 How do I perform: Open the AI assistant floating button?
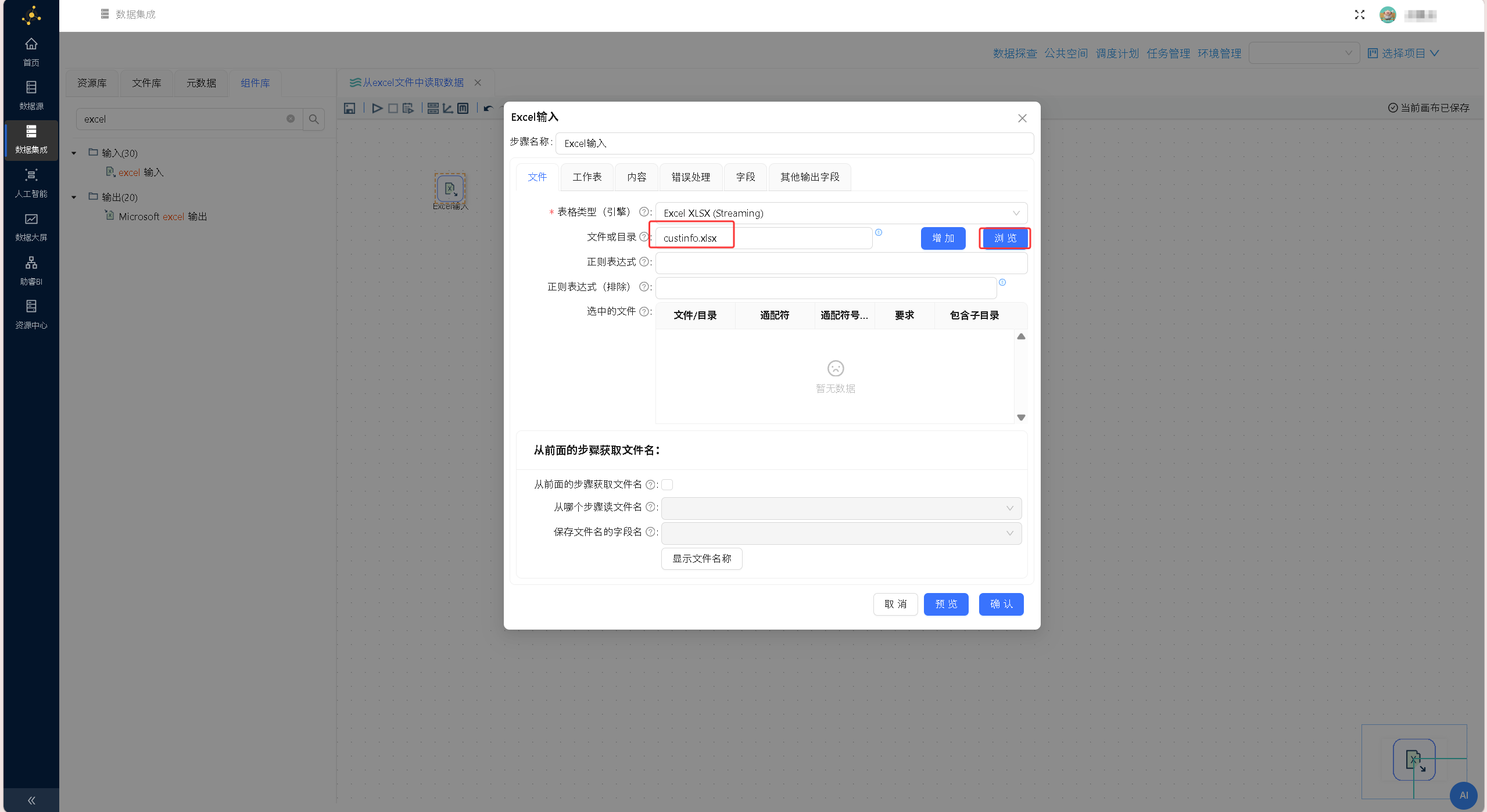(x=1463, y=795)
